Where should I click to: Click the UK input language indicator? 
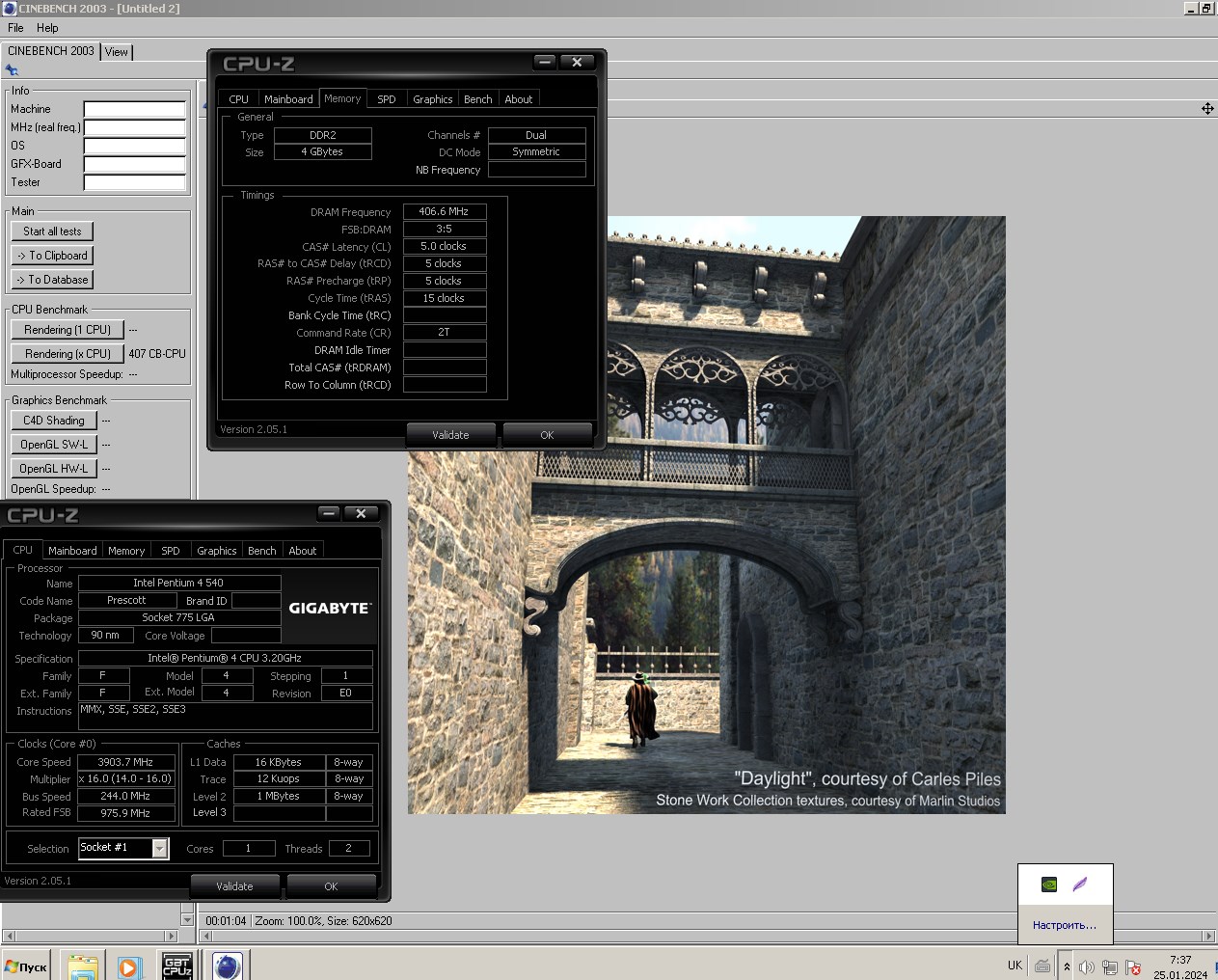(x=1015, y=966)
